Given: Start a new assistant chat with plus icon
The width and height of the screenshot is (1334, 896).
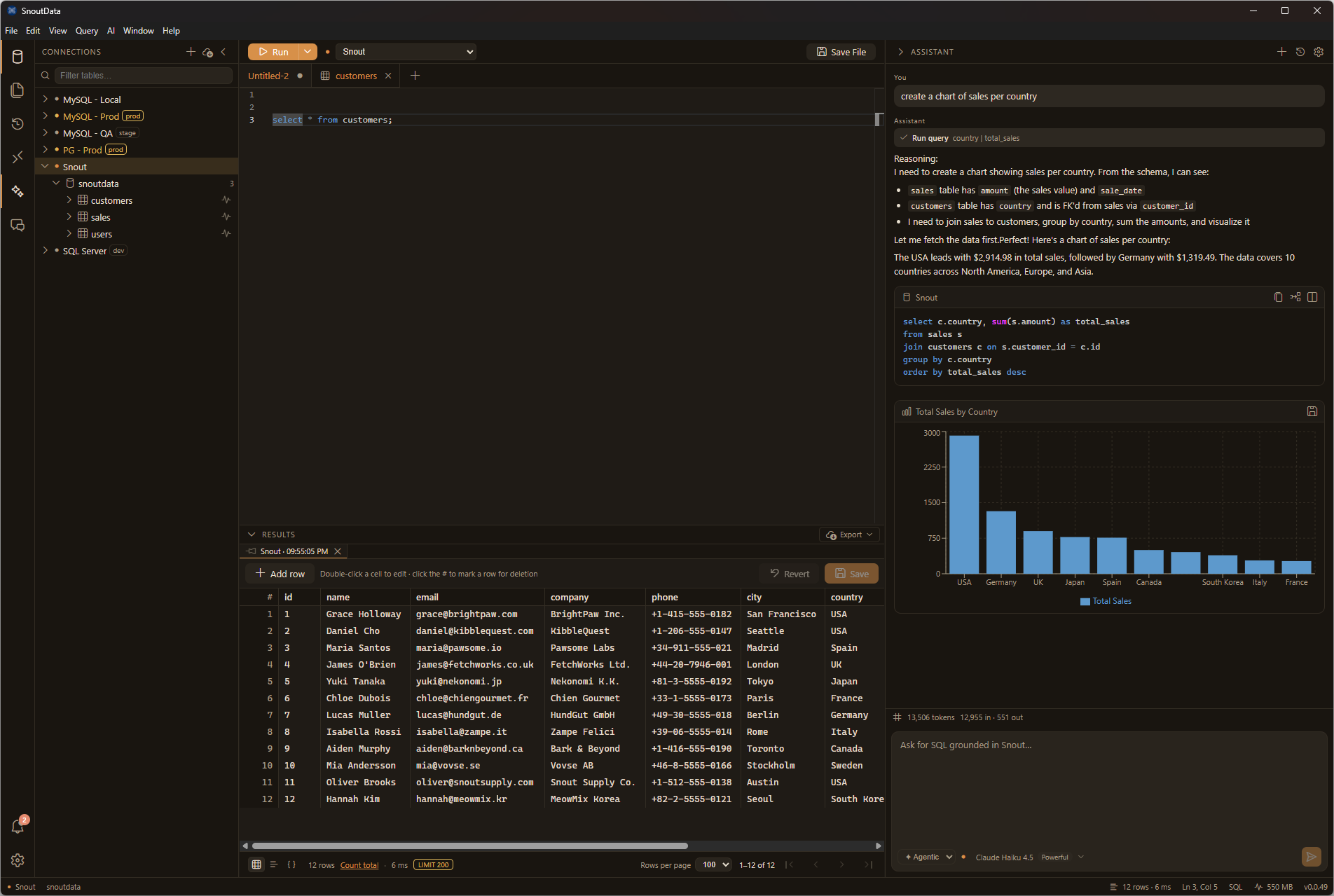Looking at the screenshot, I should [1281, 52].
